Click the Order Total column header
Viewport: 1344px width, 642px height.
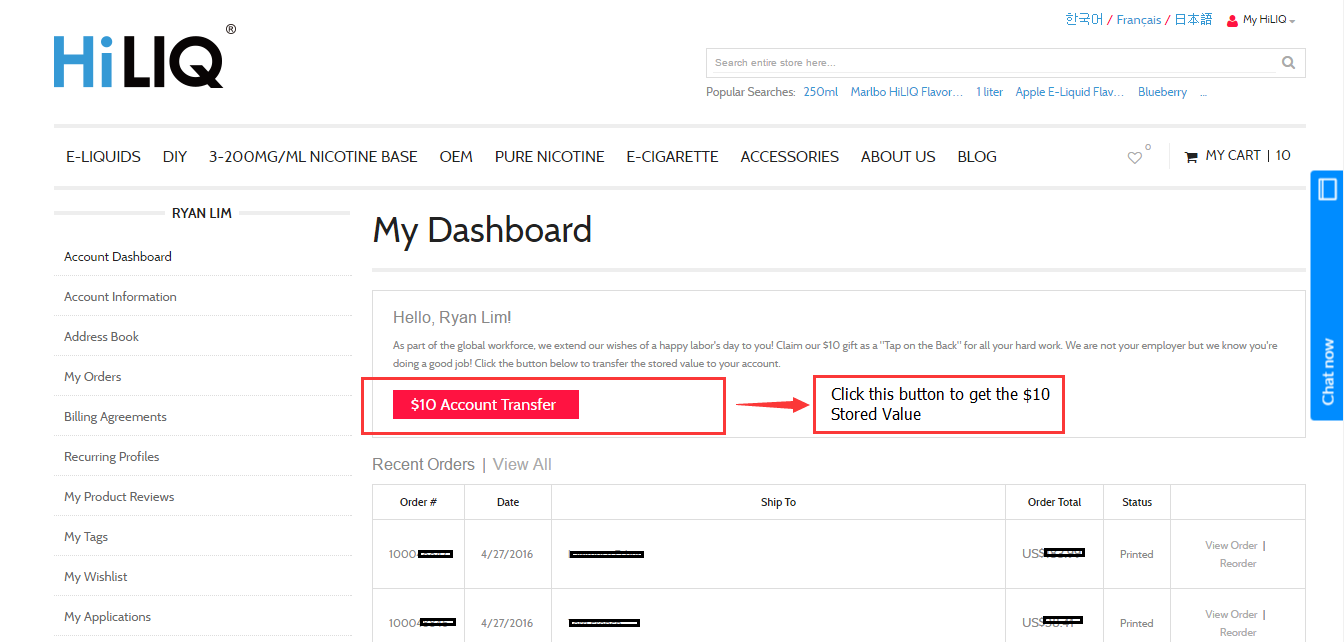(1055, 503)
